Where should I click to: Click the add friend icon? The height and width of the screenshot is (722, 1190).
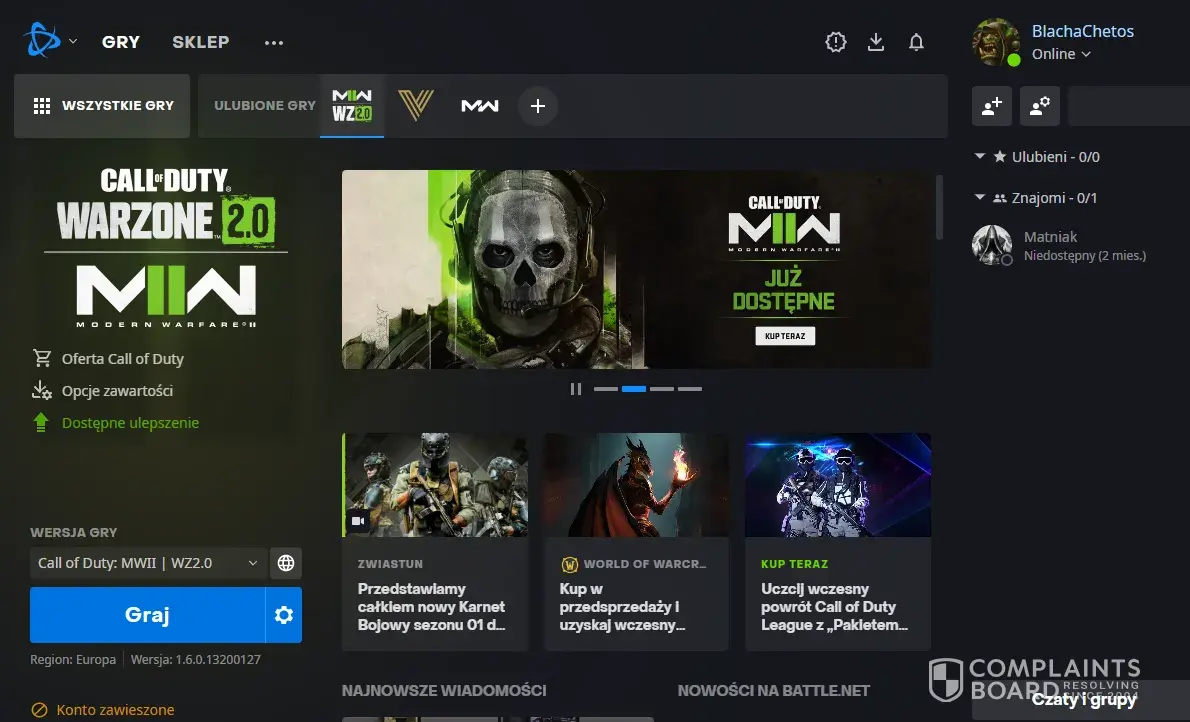tap(992, 106)
